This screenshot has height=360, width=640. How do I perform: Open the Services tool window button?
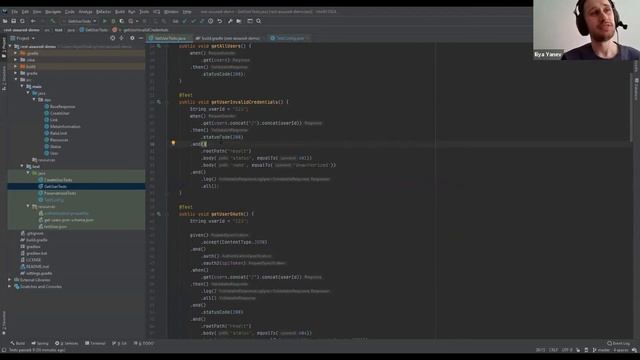(x=67, y=343)
